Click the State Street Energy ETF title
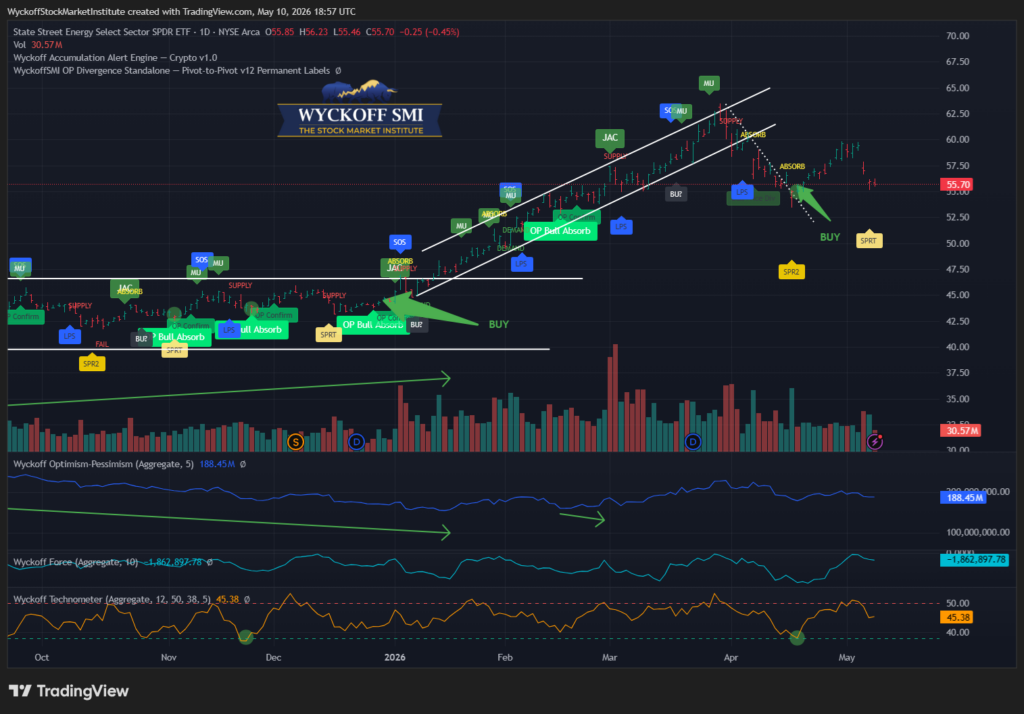 click(x=136, y=32)
